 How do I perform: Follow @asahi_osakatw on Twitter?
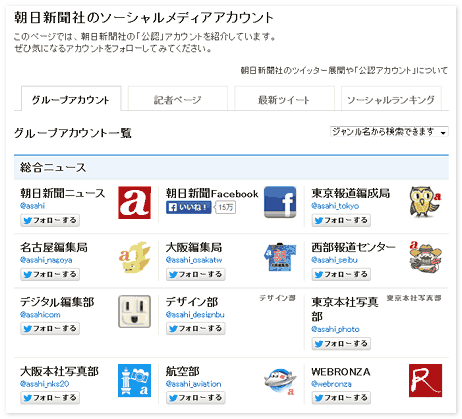click(196, 274)
